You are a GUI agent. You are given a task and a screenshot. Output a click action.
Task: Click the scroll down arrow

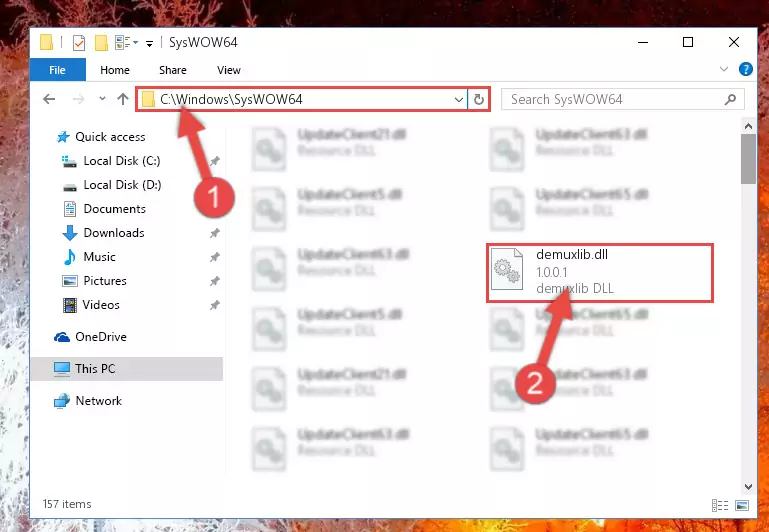click(748, 486)
